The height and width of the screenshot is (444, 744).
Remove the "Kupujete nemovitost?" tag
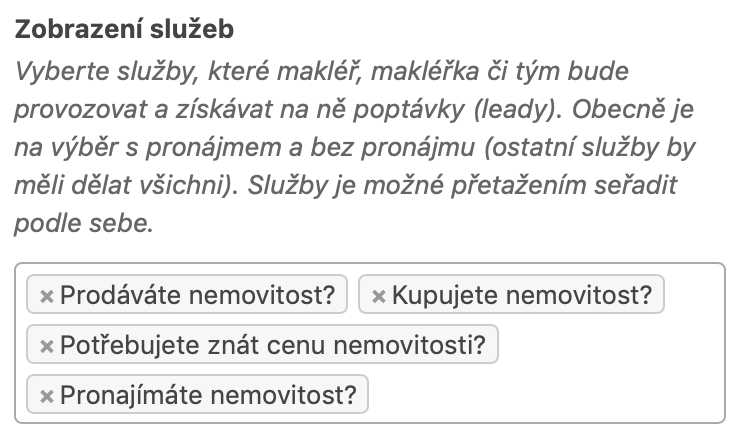point(378,296)
